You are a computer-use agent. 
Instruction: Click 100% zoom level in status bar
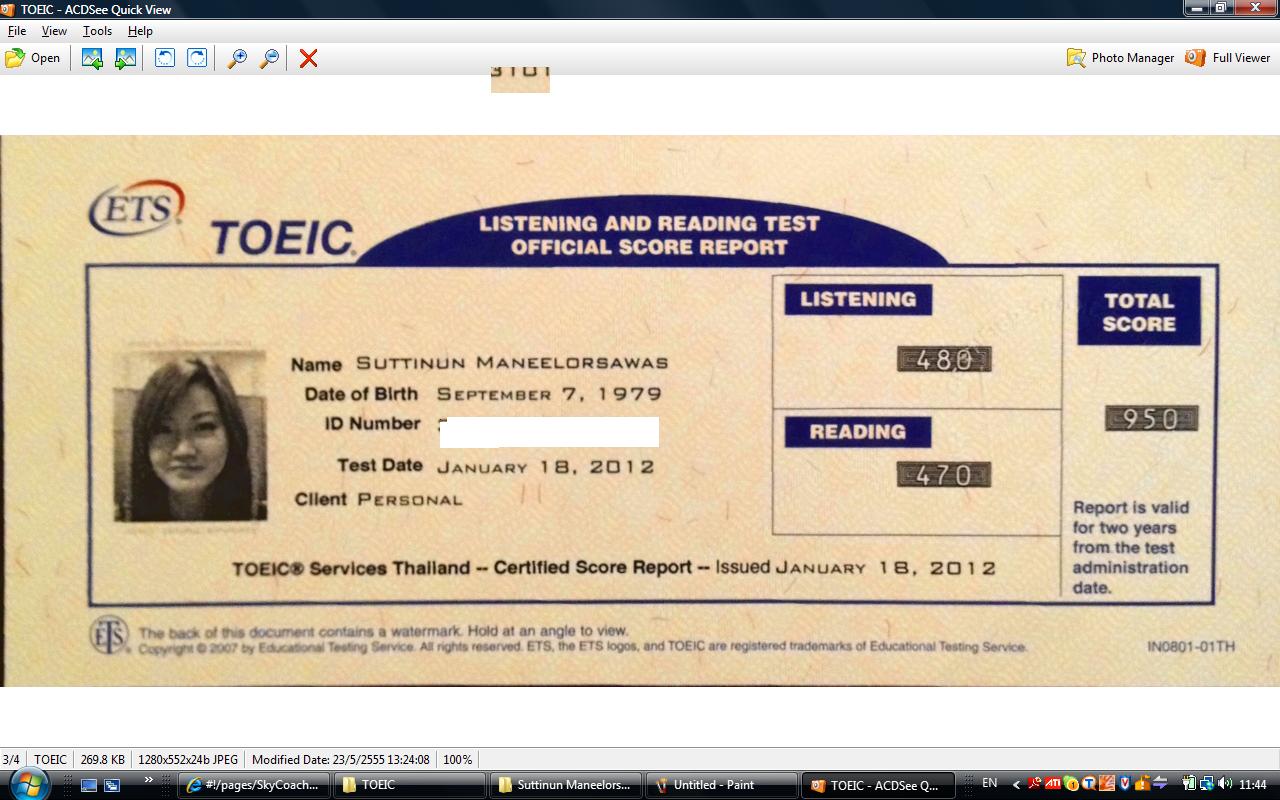click(x=457, y=759)
